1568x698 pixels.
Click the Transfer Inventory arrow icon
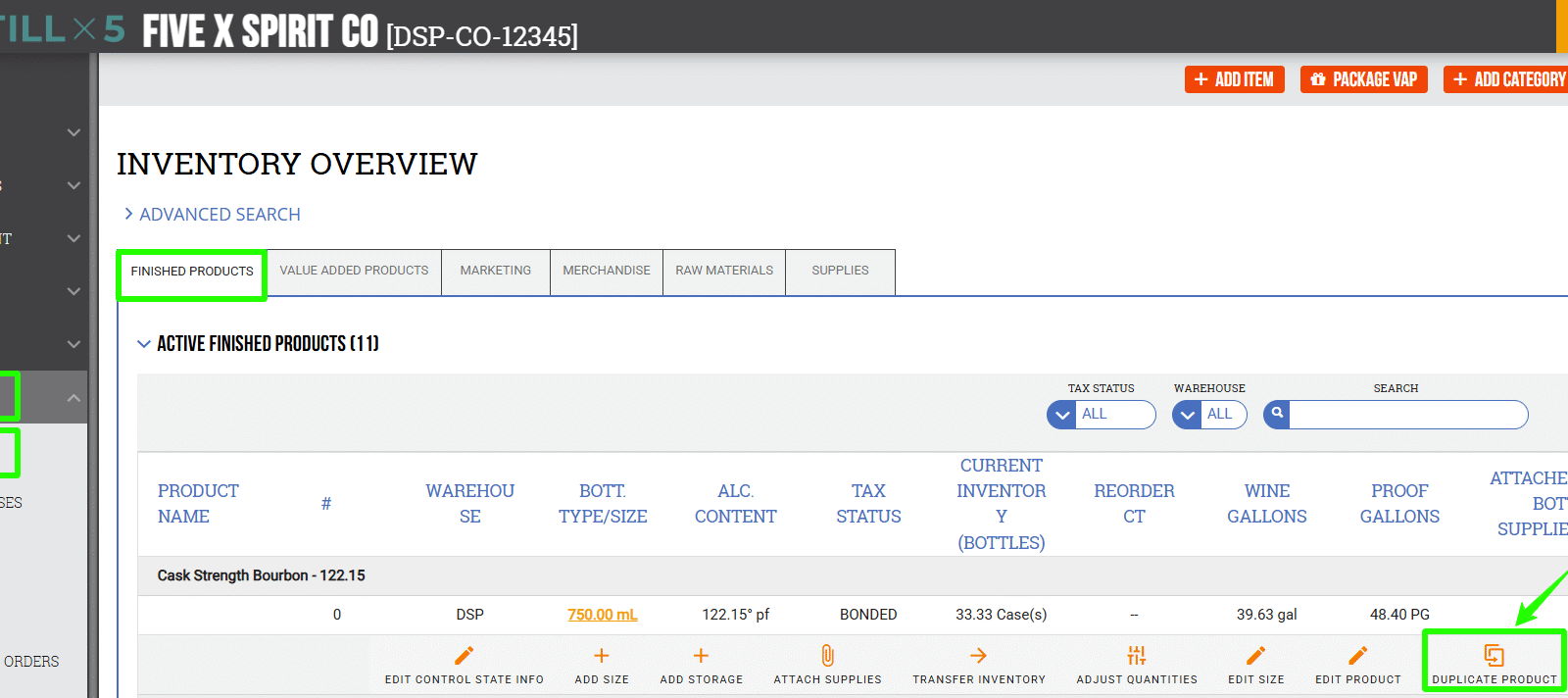tap(978, 656)
